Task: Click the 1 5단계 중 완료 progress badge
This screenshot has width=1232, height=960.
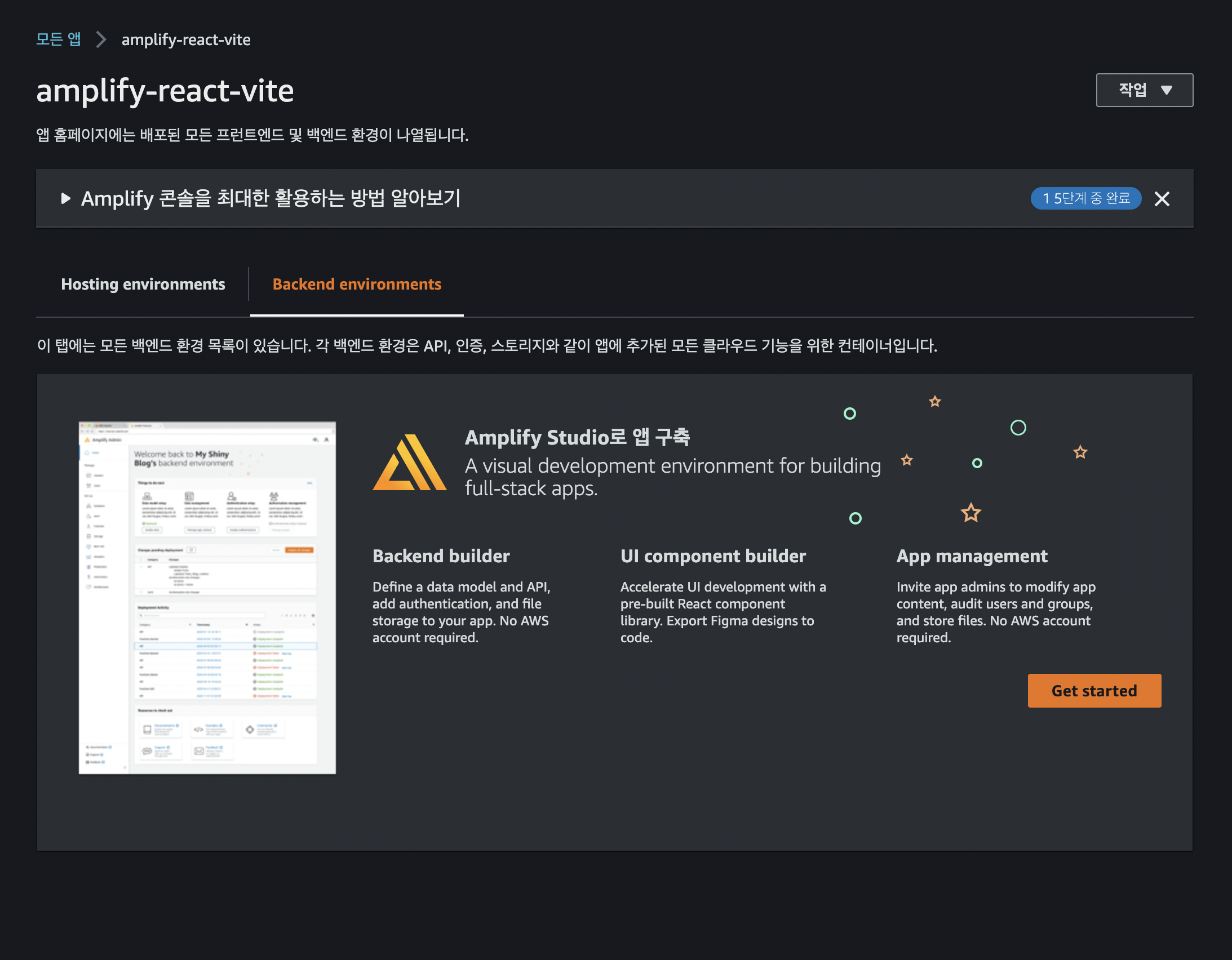Action: click(x=1085, y=198)
